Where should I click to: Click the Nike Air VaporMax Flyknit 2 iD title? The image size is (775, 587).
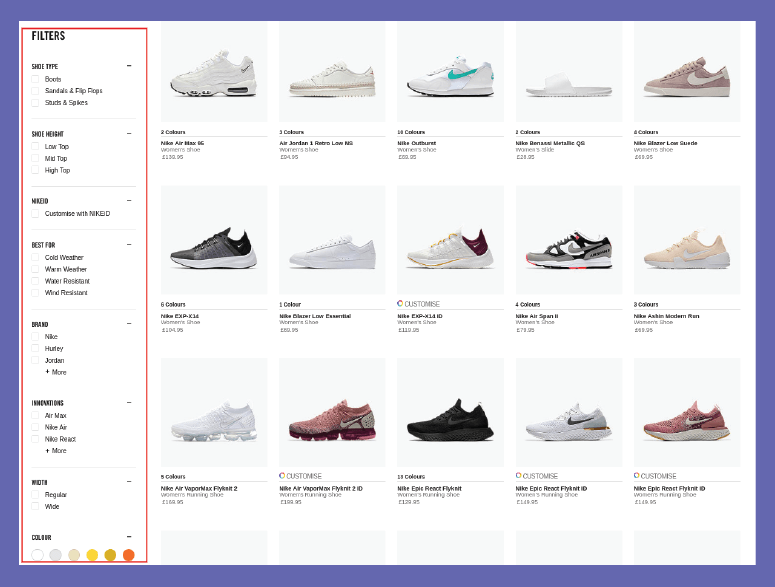[x=321, y=489]
